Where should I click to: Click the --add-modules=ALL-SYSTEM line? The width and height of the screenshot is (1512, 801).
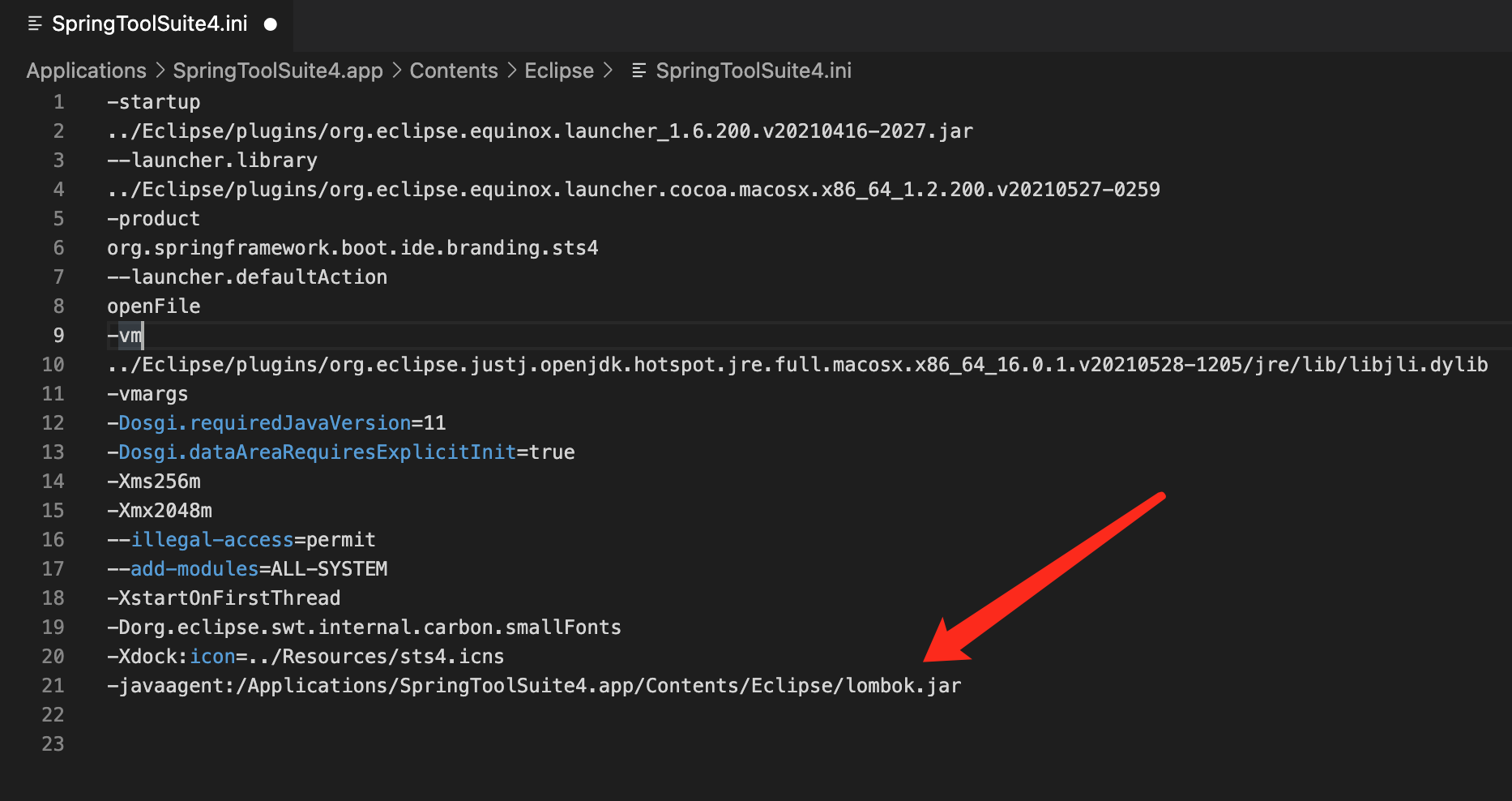(247, 569)
